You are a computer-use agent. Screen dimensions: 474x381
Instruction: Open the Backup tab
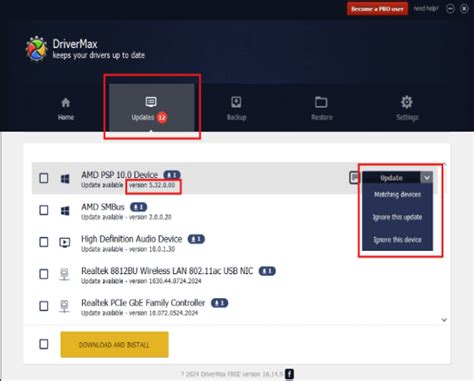tap(236, 108)
